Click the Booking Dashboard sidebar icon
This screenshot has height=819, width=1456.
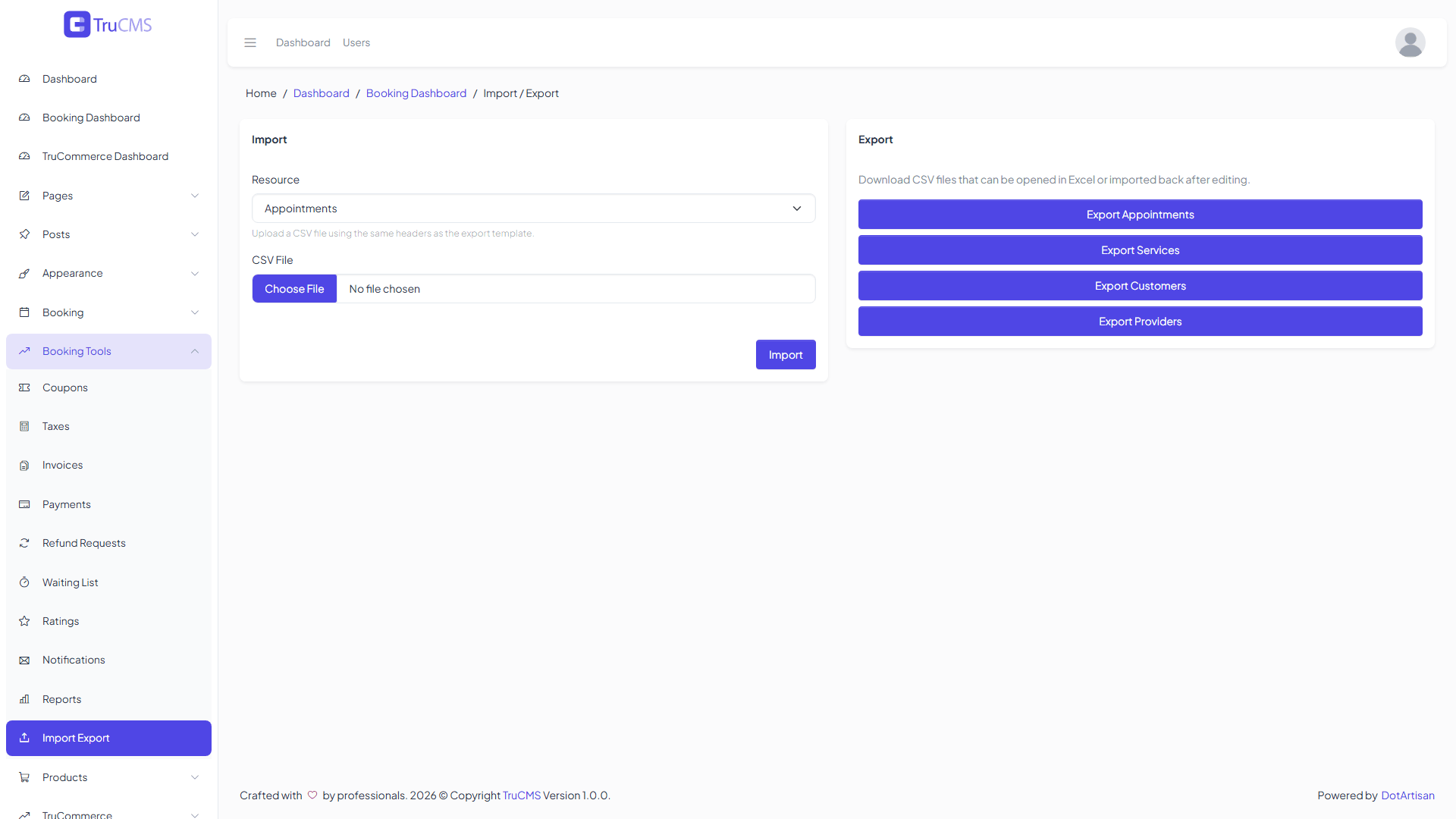(24, 118)
